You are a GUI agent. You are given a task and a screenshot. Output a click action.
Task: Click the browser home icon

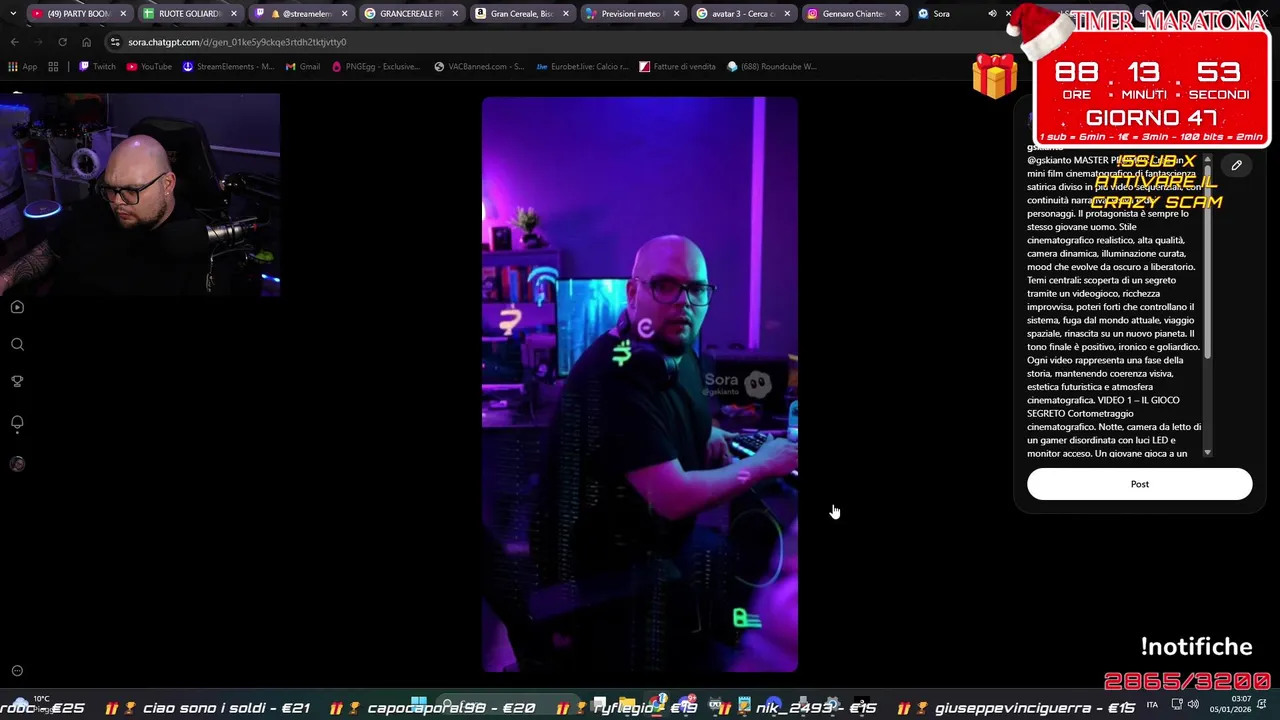pos(86,42)
